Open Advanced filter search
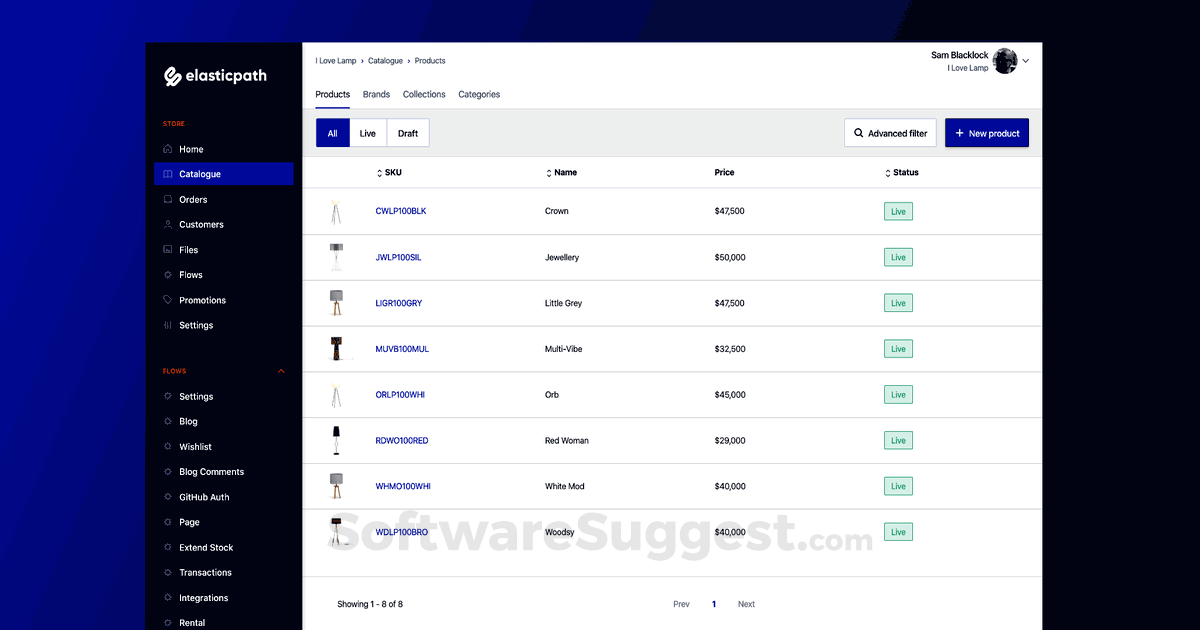1200x630 pixels. [x=890, y=132]
